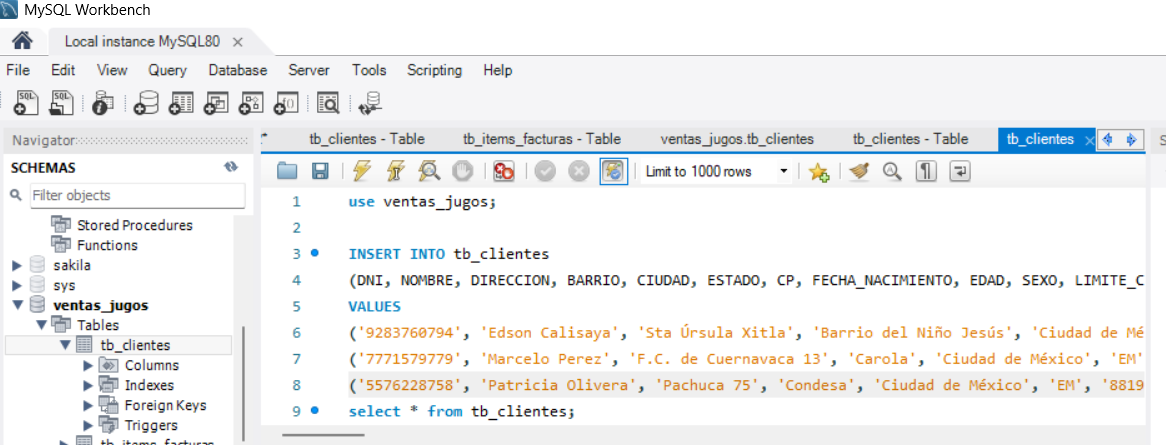The height and width of the screenshot is (445, 1166).
Task: Open the Scripting menu
Action: click(434, 71)
